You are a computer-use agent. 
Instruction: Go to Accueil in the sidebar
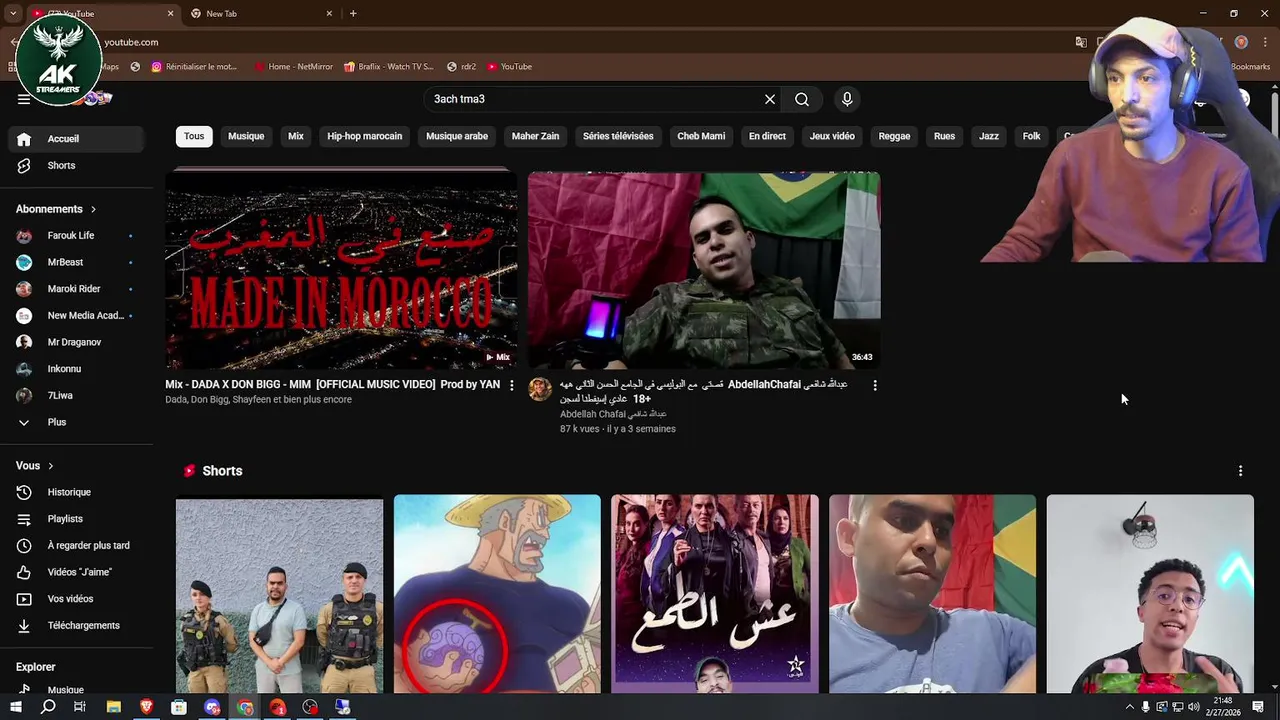click(x=76, y=139)
